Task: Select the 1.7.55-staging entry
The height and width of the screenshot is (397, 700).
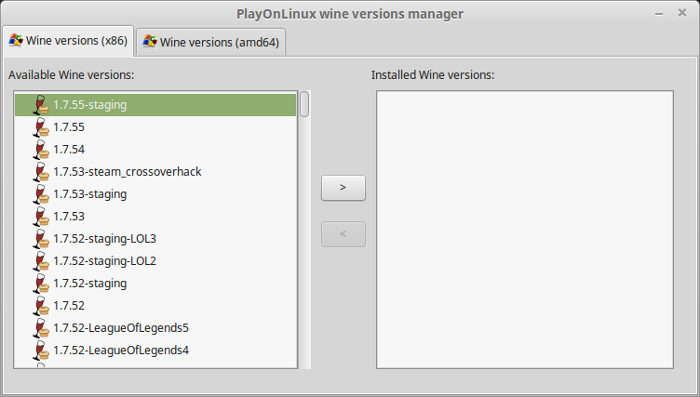Action: 155,105
